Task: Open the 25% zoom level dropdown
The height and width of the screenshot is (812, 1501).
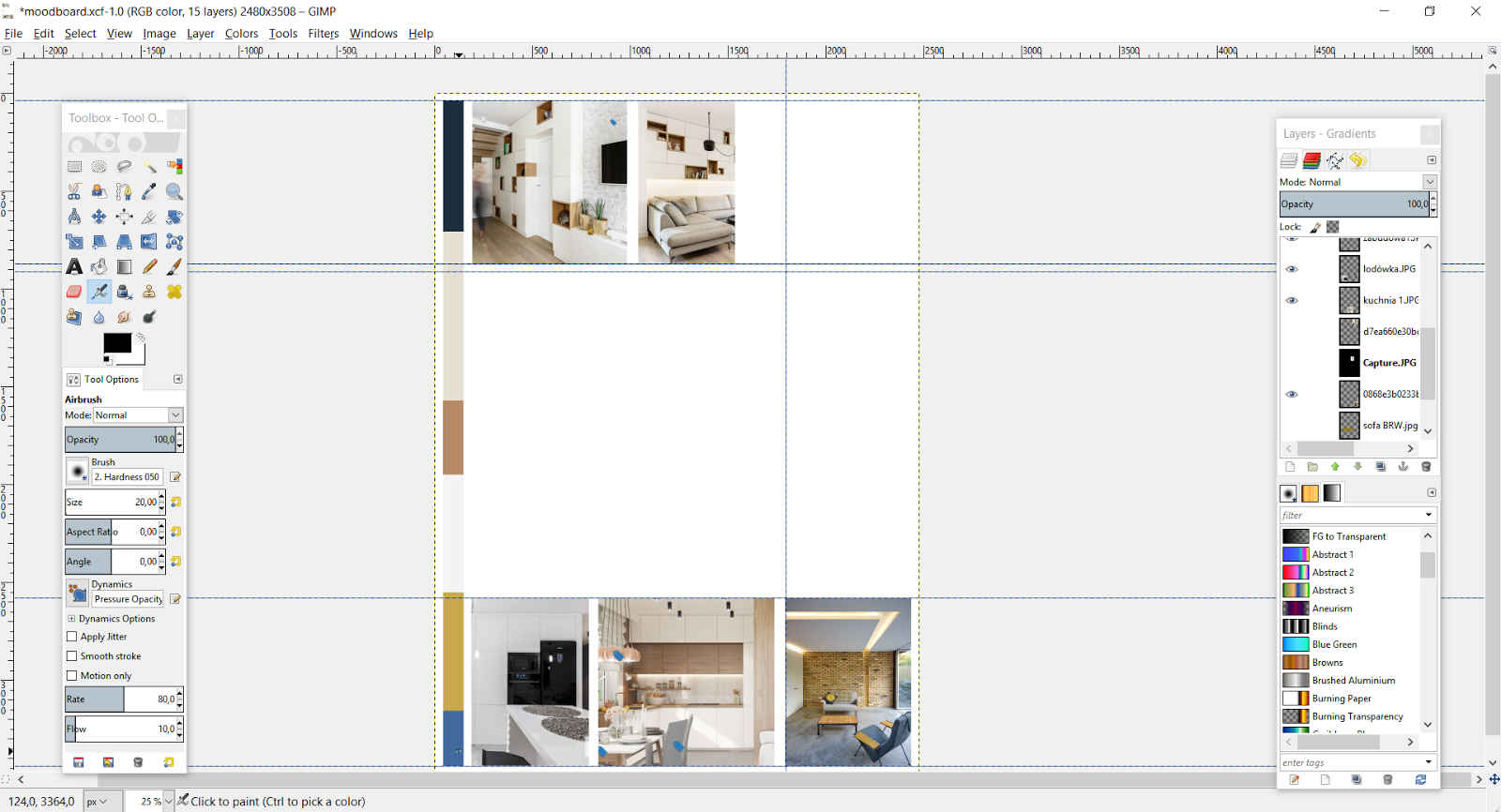Action: pyautogui.click(x=169, y=802)
